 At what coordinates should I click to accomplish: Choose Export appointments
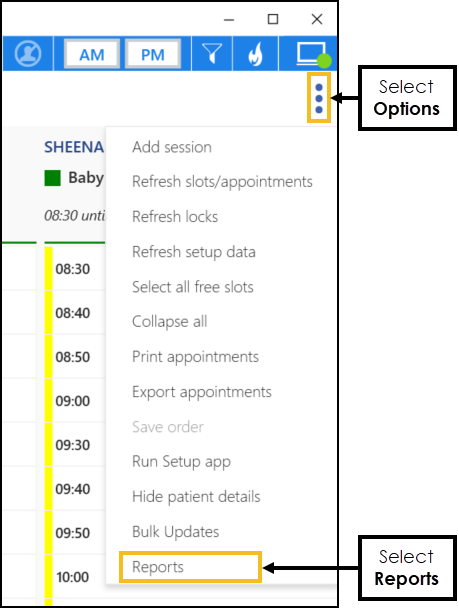(x=202, y=392)
